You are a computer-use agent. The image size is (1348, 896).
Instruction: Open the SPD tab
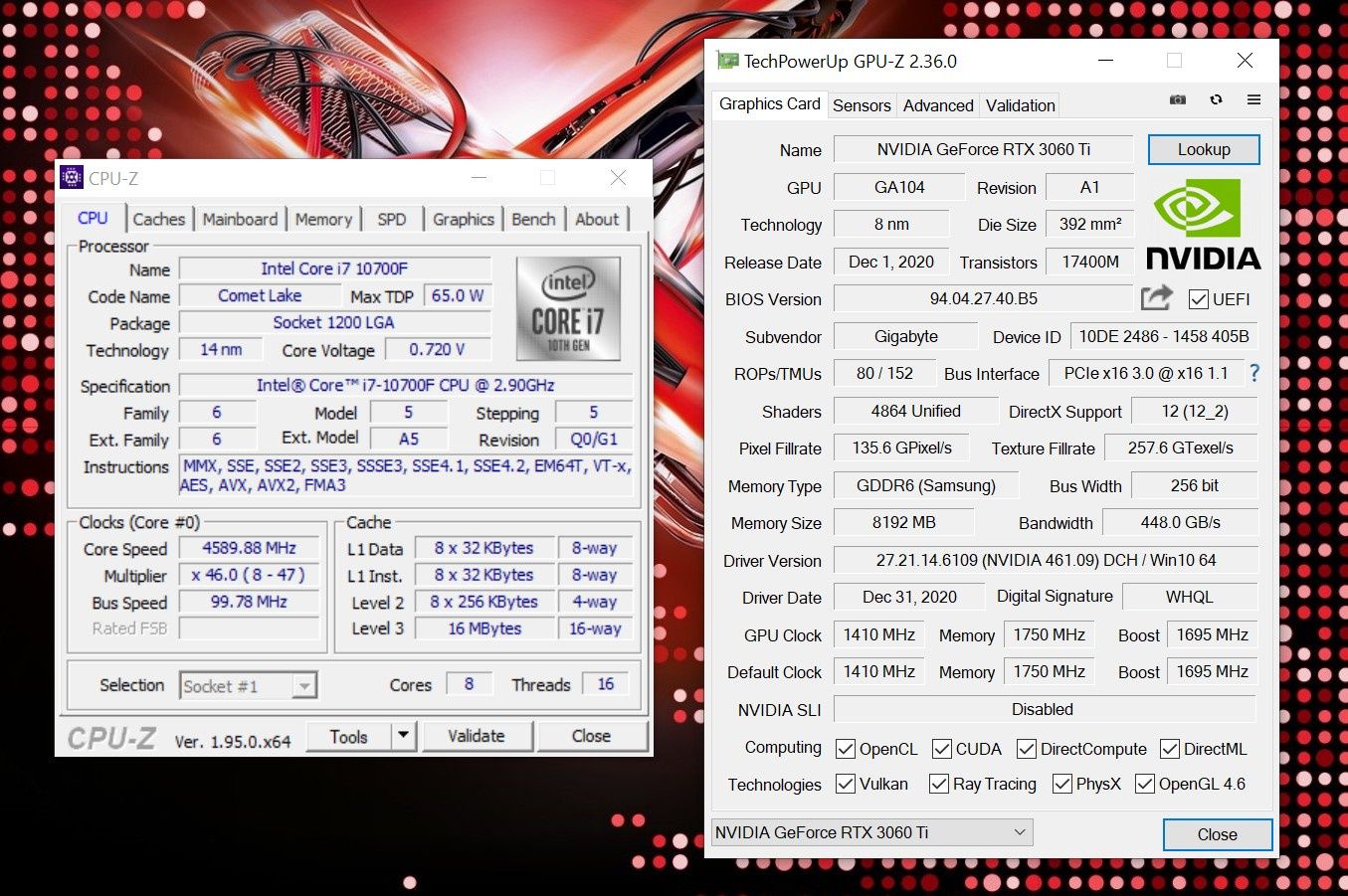point(392,220)
